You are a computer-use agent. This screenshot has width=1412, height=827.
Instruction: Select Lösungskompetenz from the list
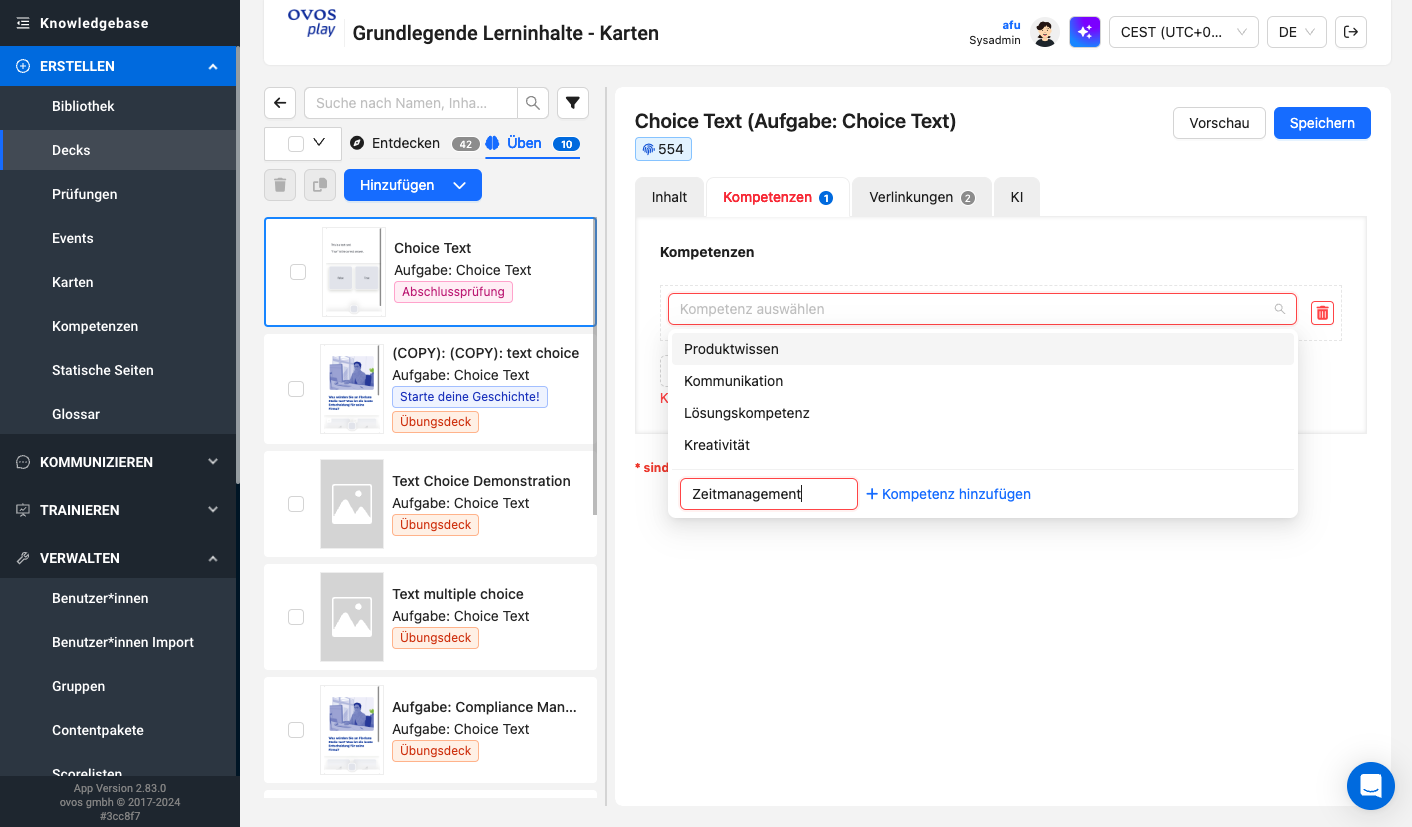pos(982,413)
